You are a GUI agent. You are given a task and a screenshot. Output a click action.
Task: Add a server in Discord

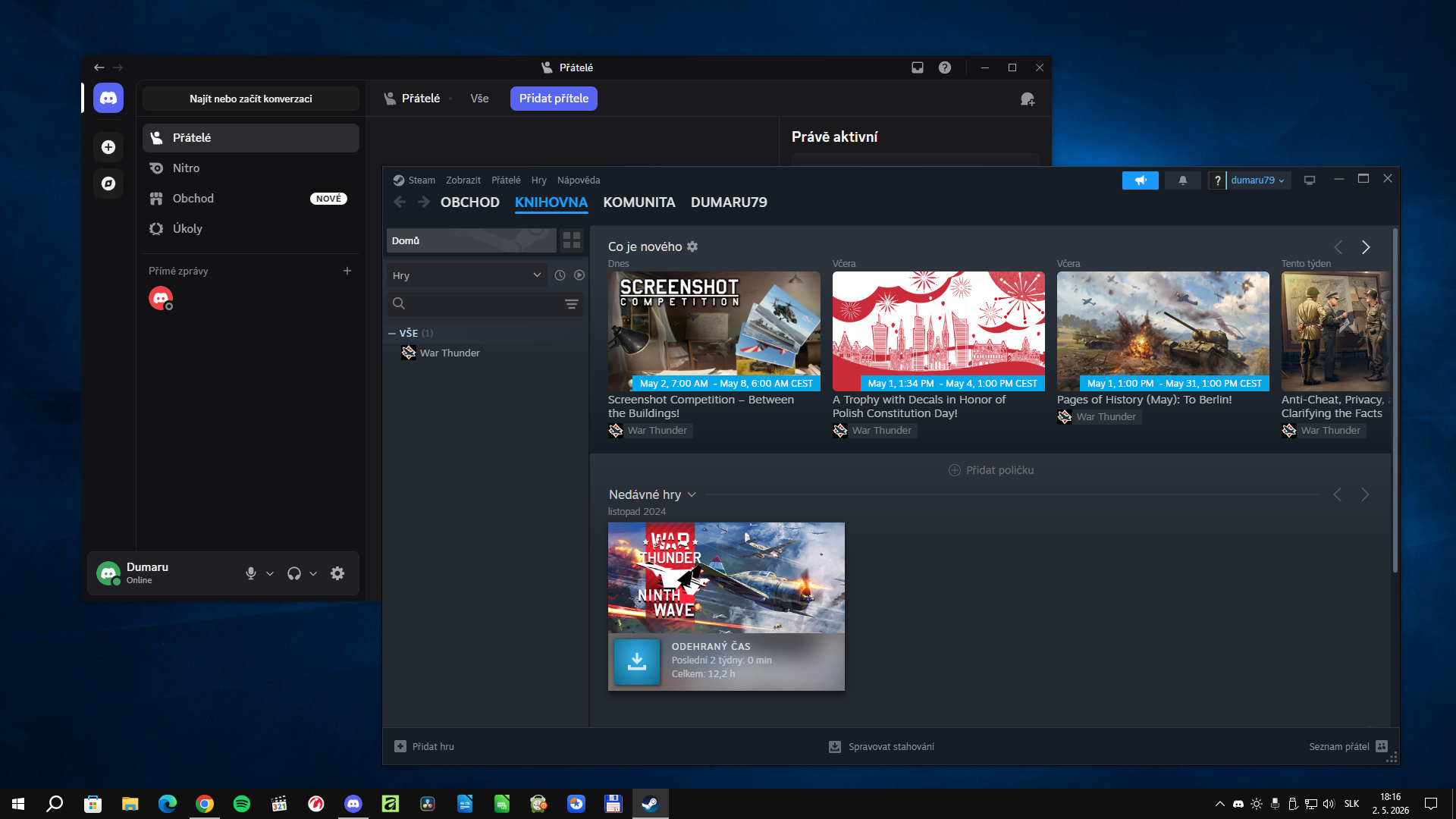(108, 147)
